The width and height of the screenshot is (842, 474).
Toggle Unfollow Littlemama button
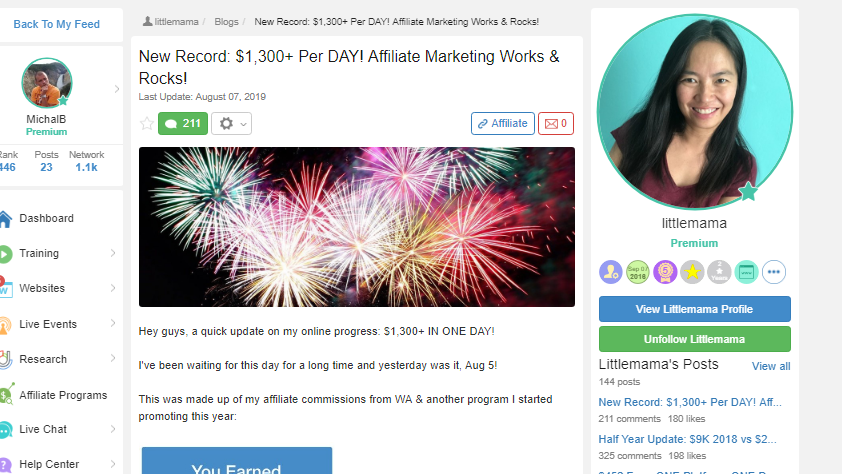(694, 339)
